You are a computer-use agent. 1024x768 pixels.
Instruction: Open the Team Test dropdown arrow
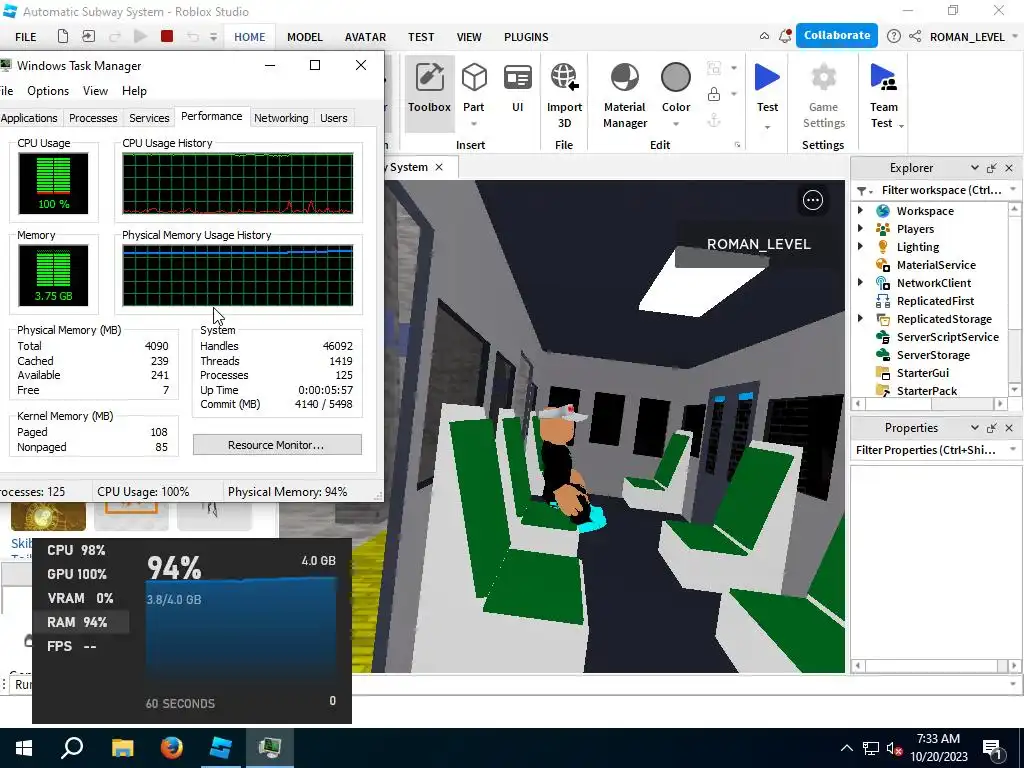point(901,125)
